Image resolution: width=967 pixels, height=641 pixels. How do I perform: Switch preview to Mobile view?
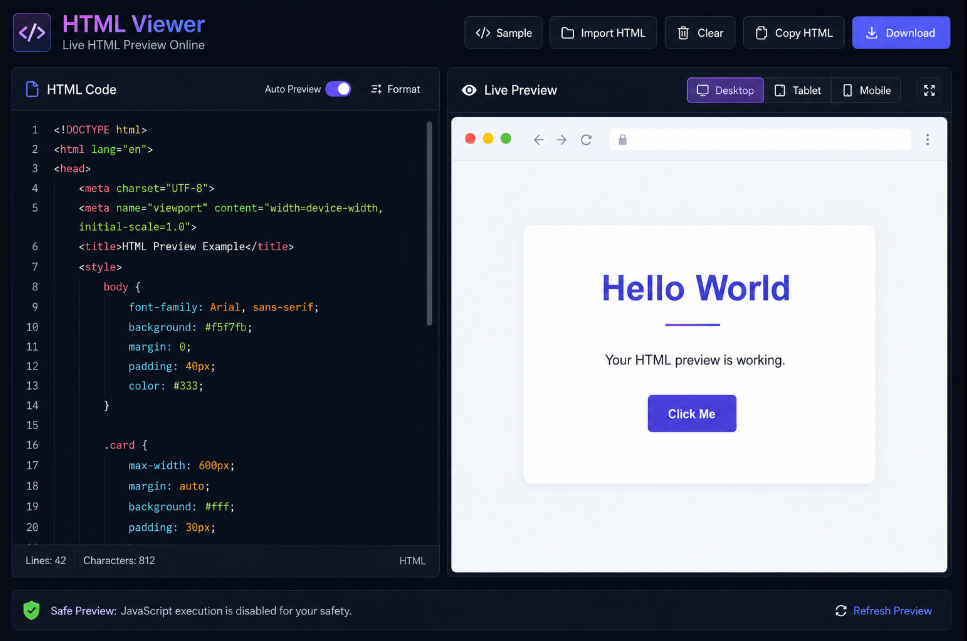(x=866, y=90)
